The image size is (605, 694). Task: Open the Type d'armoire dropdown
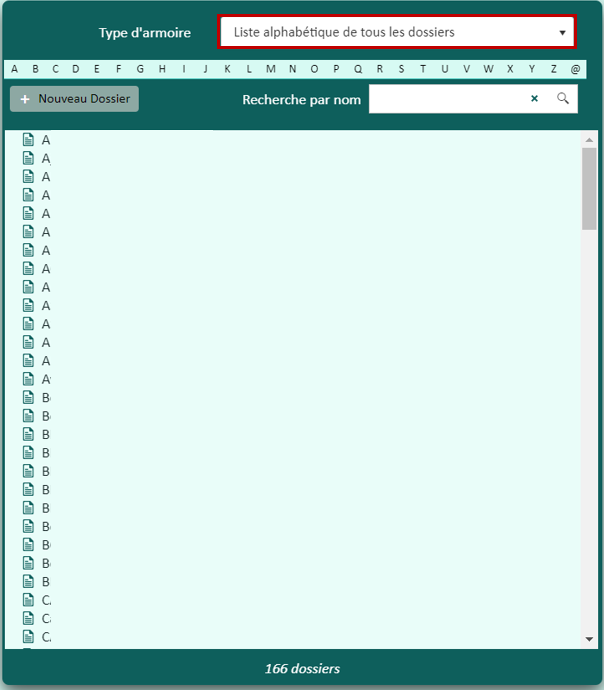397,32
